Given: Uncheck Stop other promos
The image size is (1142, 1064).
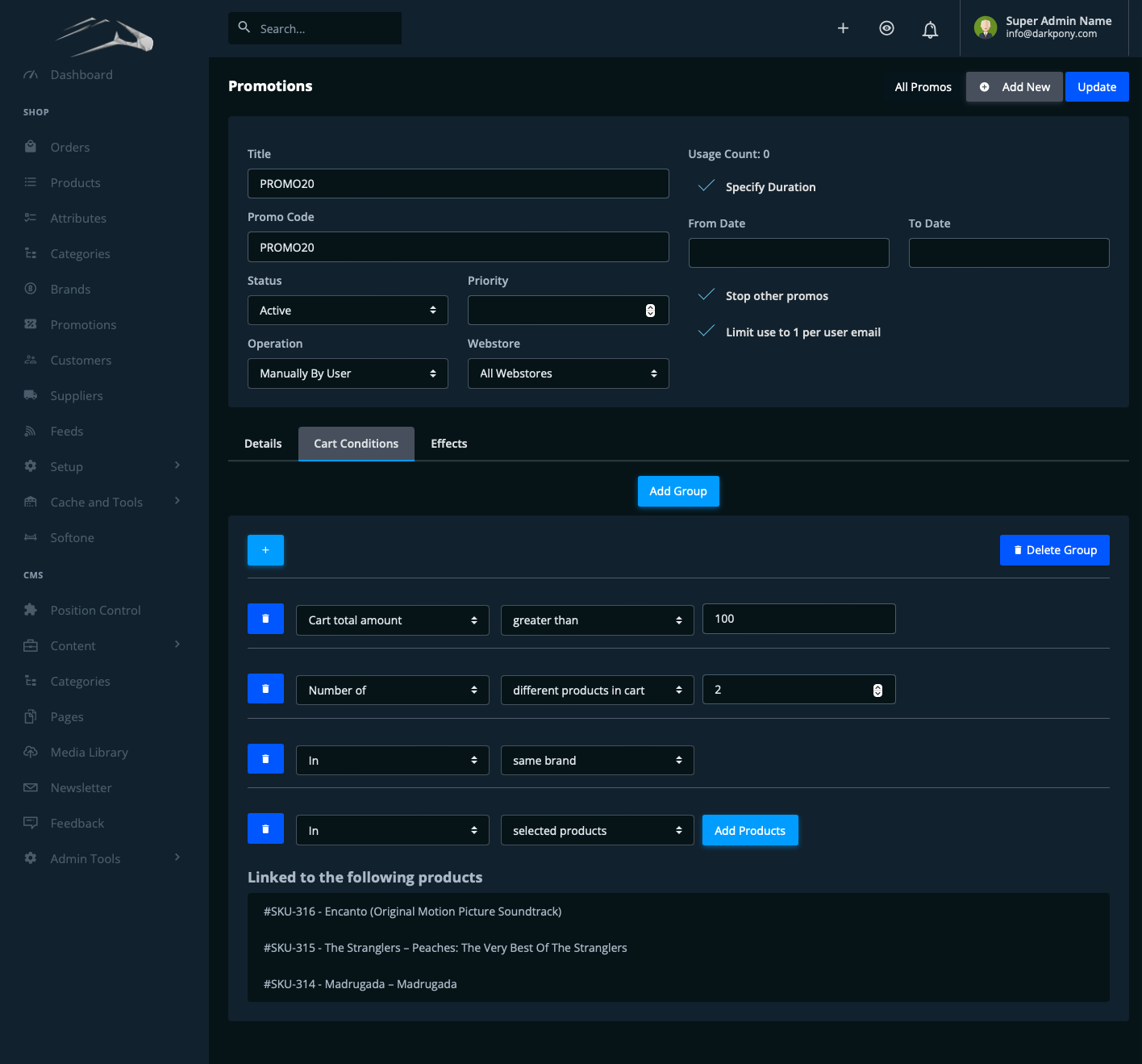Looking at the screenshot, I should 706,295.
